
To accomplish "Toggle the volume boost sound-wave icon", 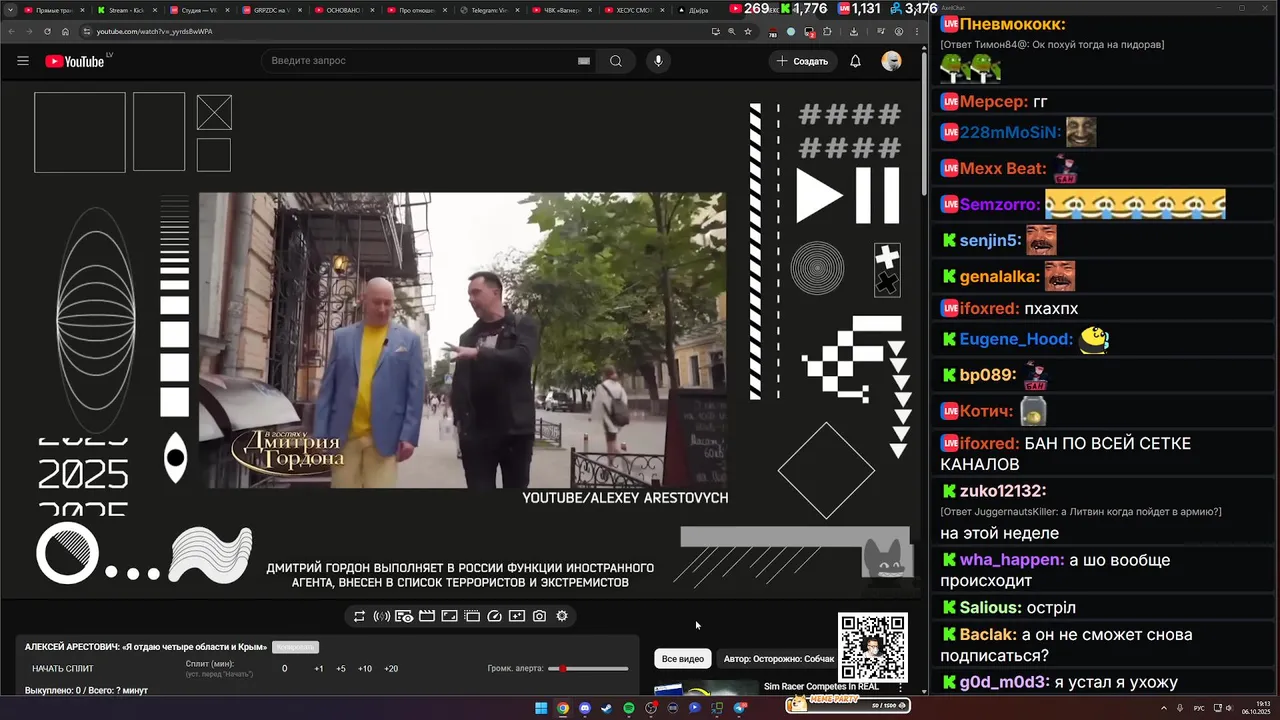I will coord(381,616).
